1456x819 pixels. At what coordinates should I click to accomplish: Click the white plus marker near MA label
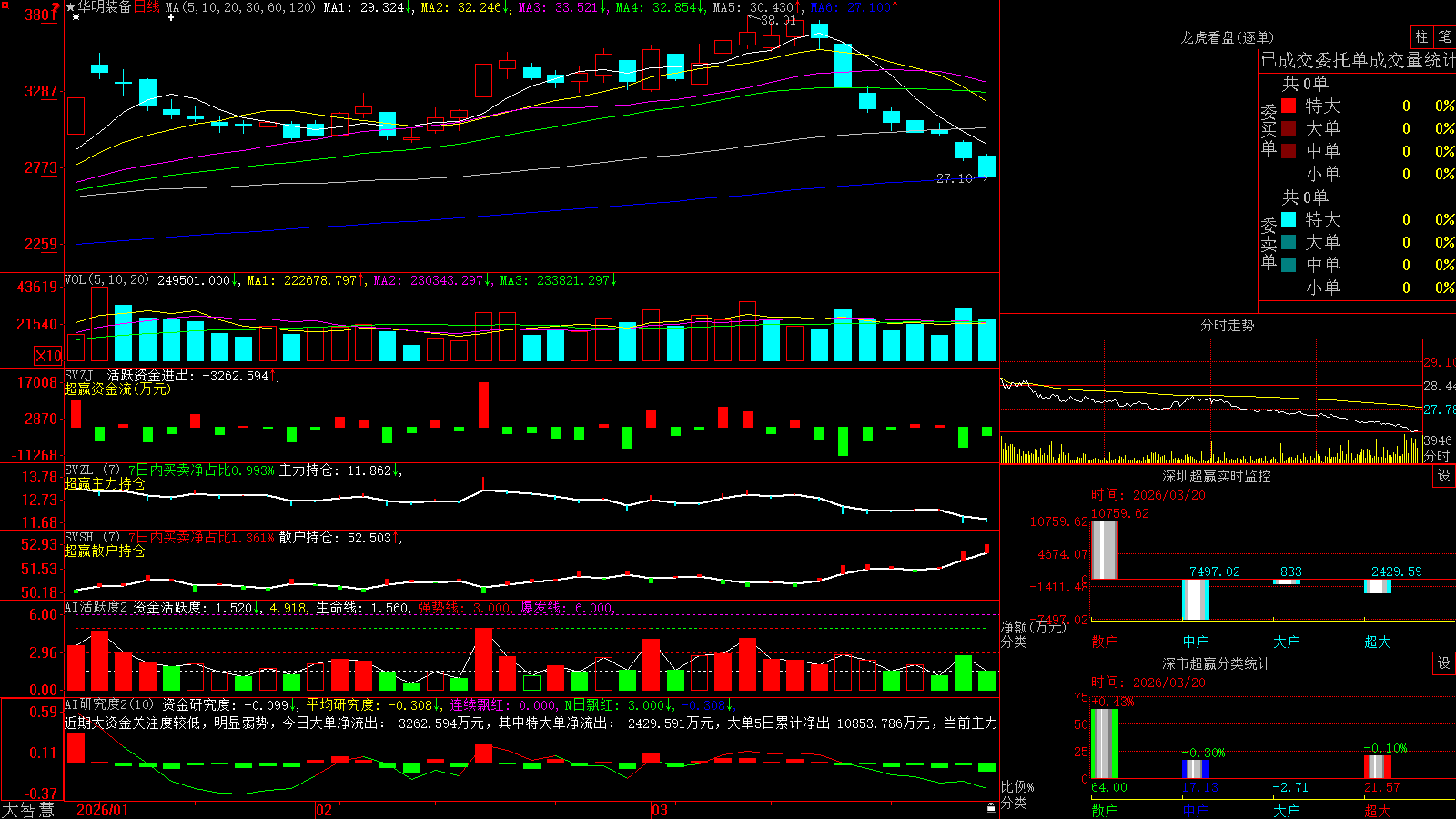(x=170, y=17)
